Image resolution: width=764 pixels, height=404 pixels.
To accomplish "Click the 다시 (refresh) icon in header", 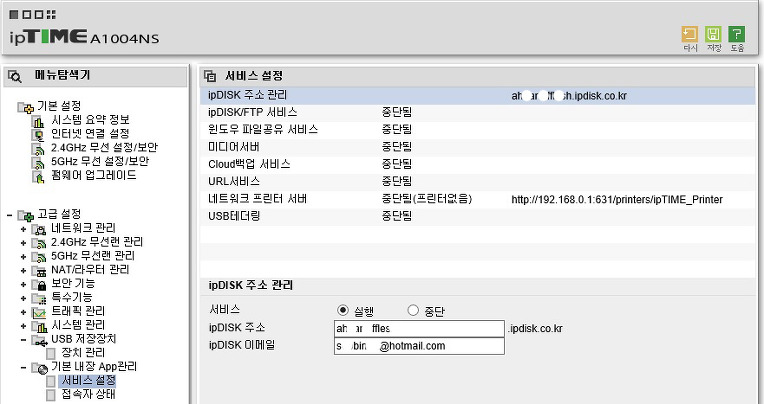I will pos(689,34).
